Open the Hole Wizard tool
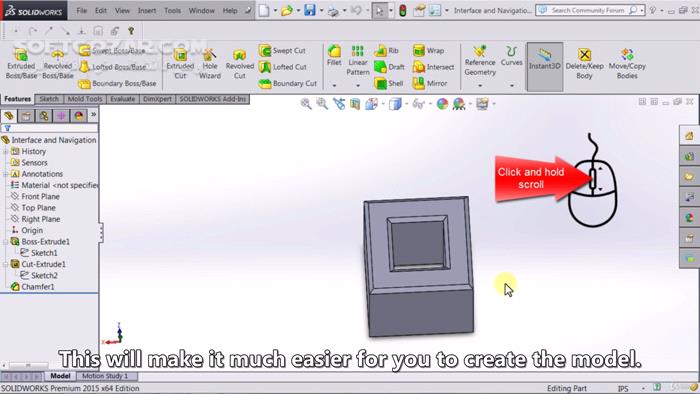The image size is (700, 394). coord(209,64)
